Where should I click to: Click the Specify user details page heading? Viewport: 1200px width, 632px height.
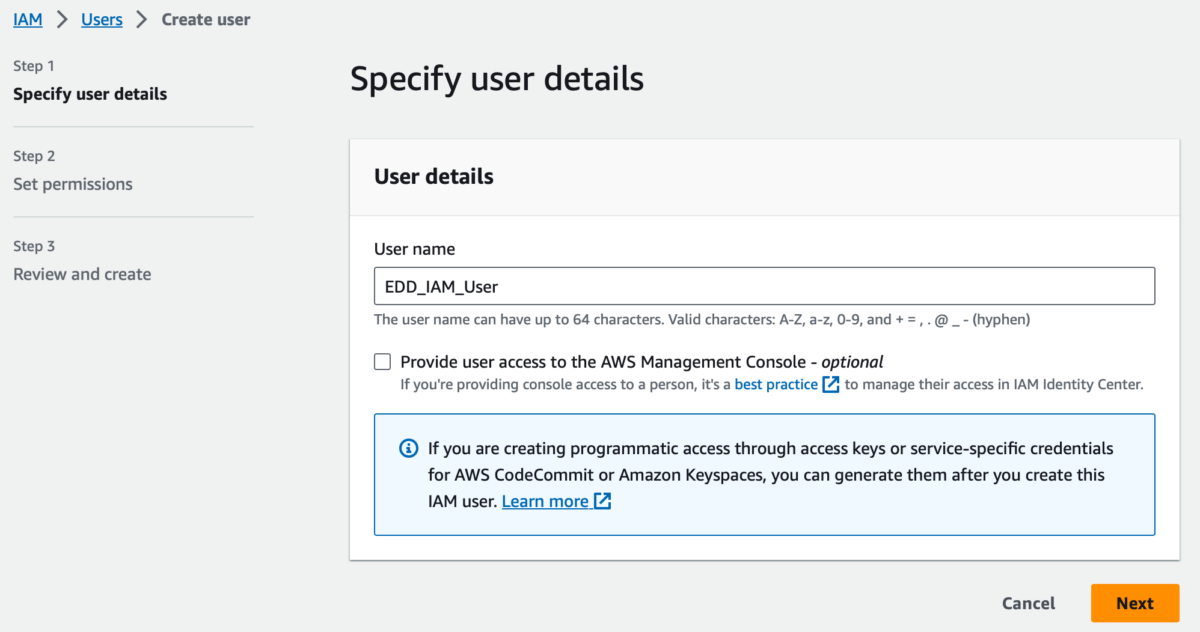(497, 79)
